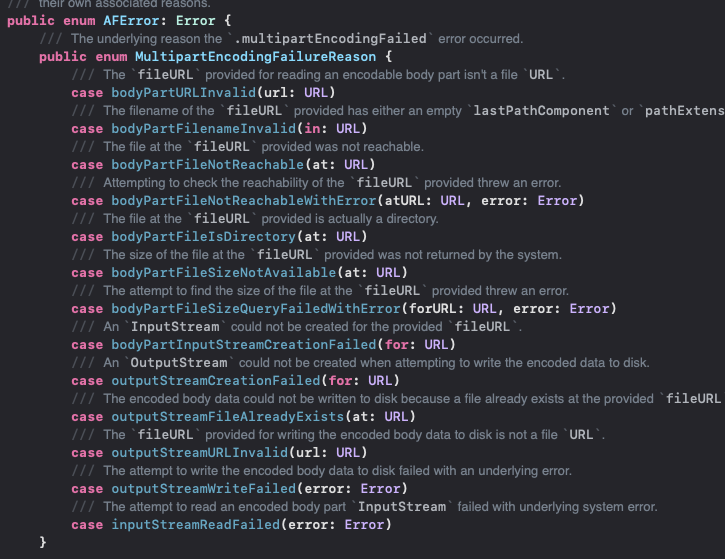
Task: Click bodyPartFileIsDirectory case identifier
Action: coord(203,237)
